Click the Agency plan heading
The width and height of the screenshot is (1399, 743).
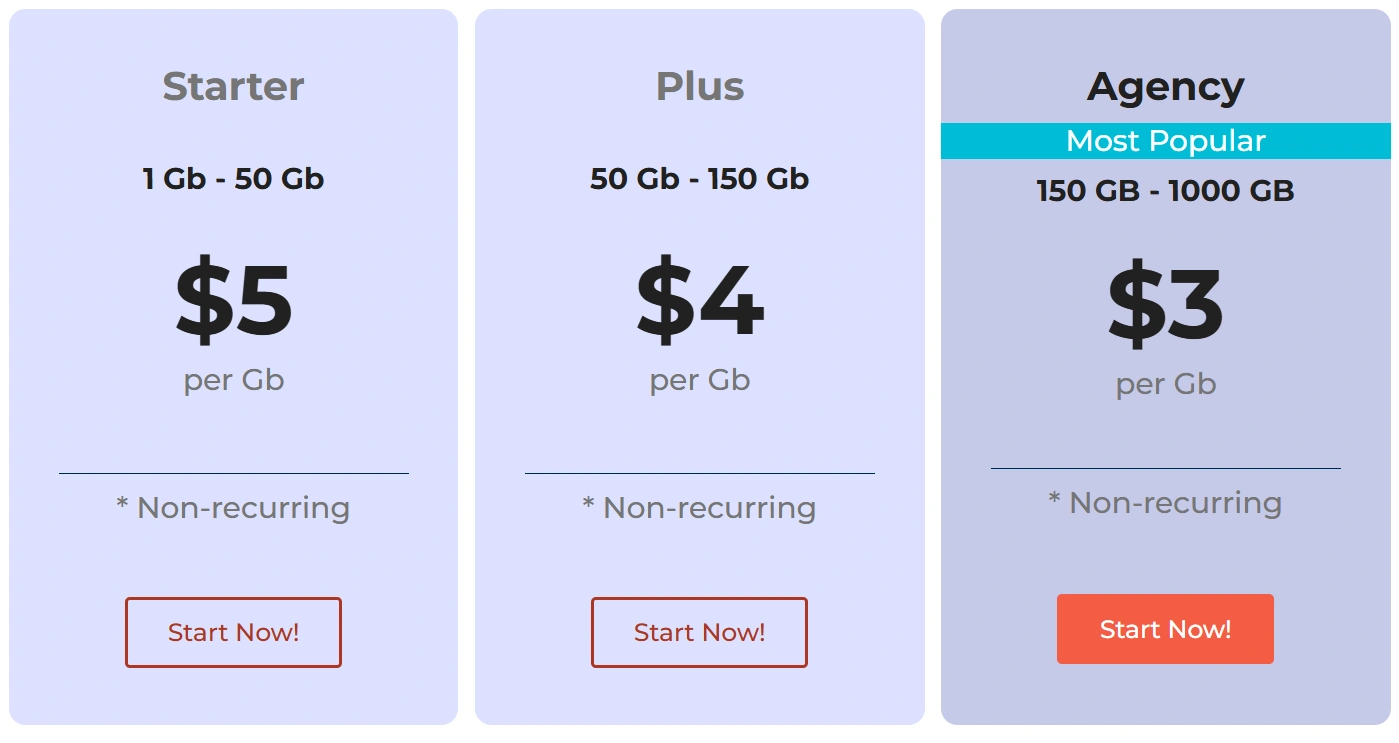[x=1165, y=87]
